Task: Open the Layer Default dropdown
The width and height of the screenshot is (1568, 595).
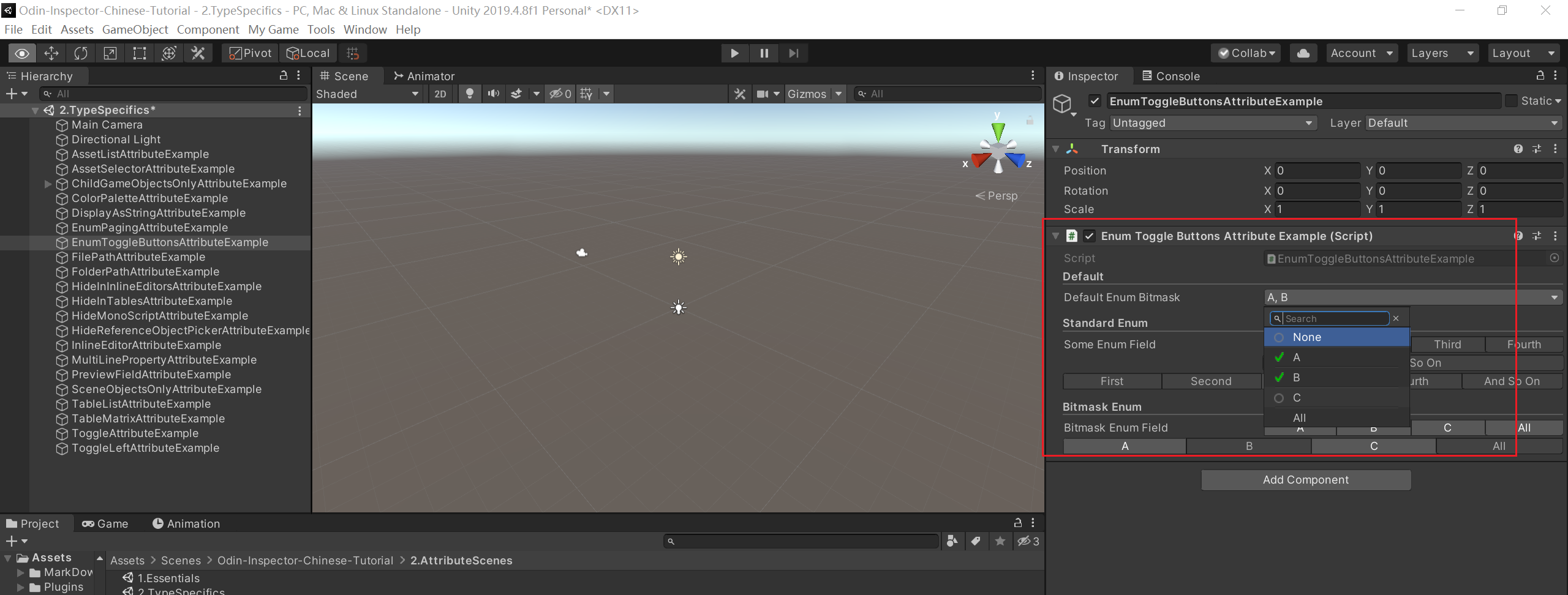Action: 1463,123
